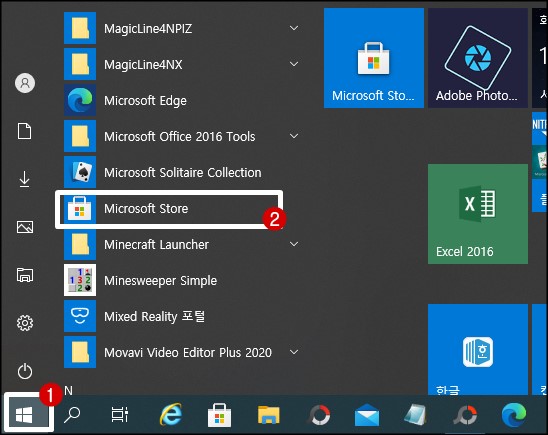Open Microsoft Store pinned tile
The width and height of the screenshot is (548, 435).
click(374, 58)
